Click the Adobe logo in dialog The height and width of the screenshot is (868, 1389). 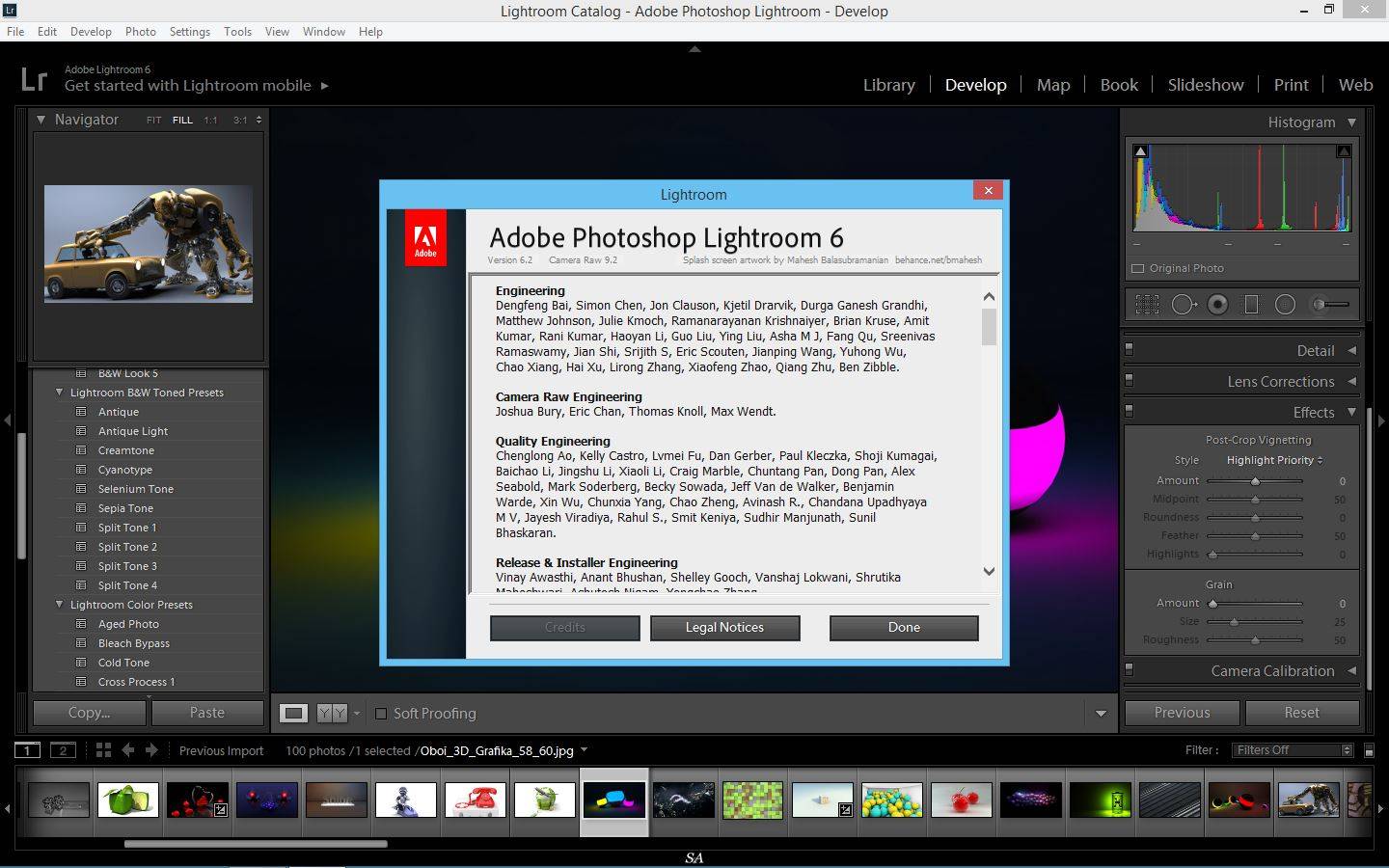(x=425, y=237)
